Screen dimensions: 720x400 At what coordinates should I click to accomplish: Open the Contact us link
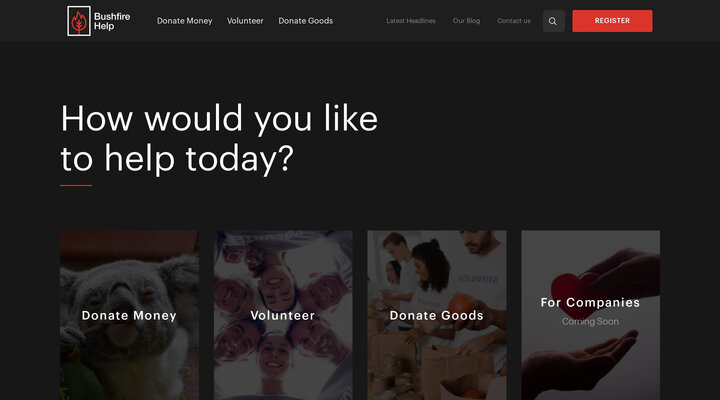pyautogui.click(x=514, y=21)
